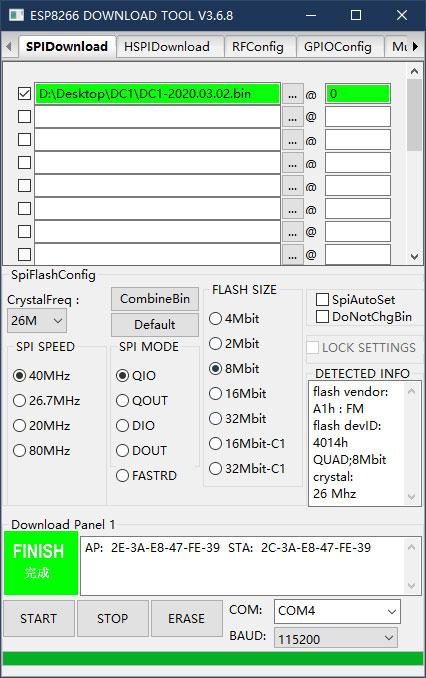Click the START button
The image size is (426, 678).
(38, 618)
